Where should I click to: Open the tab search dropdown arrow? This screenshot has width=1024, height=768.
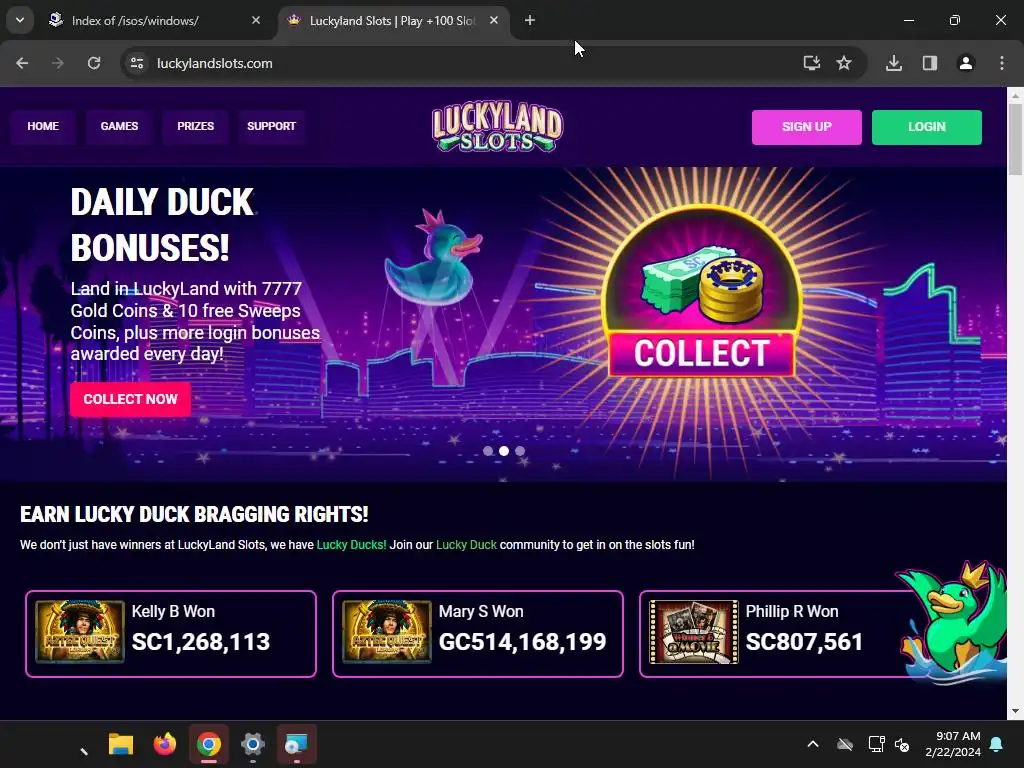pyautogui.click(x=20, y=20)
